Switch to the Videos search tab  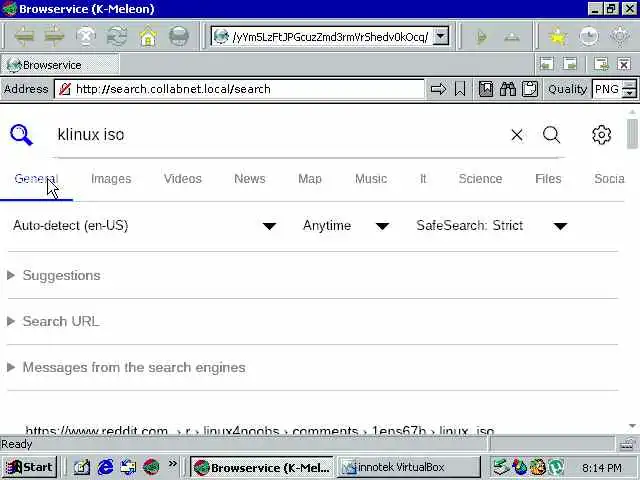tap(182, 179)
